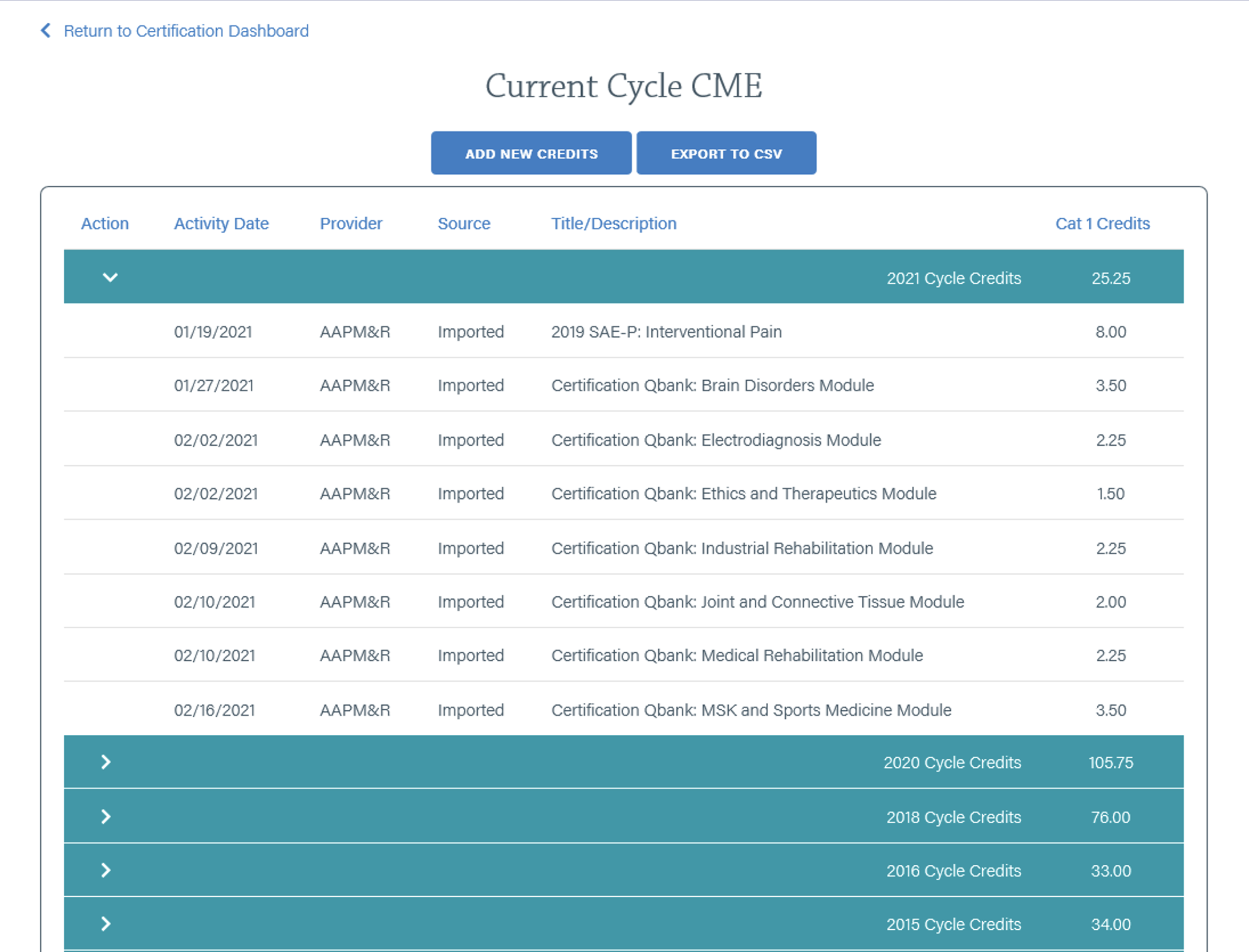This screenshot has height=952, width=1249.
Task: Click the Source column header
Action: pos(464,223)
